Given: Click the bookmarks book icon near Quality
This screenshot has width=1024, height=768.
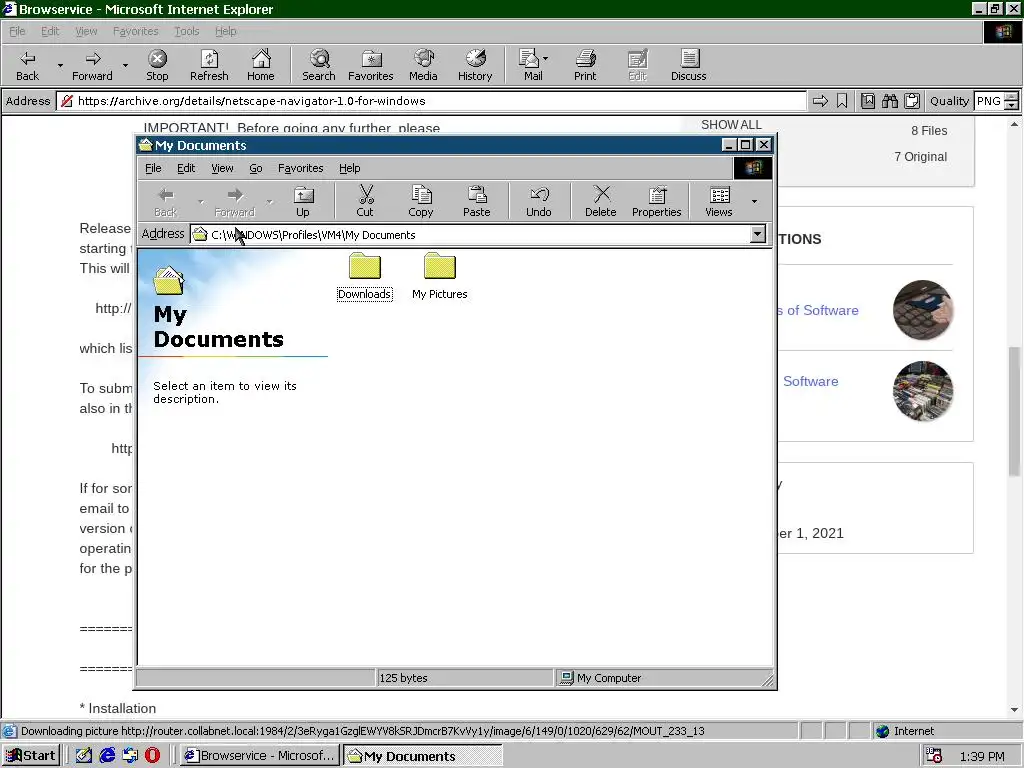Looking at the screenshot, I should click(868, 101).
